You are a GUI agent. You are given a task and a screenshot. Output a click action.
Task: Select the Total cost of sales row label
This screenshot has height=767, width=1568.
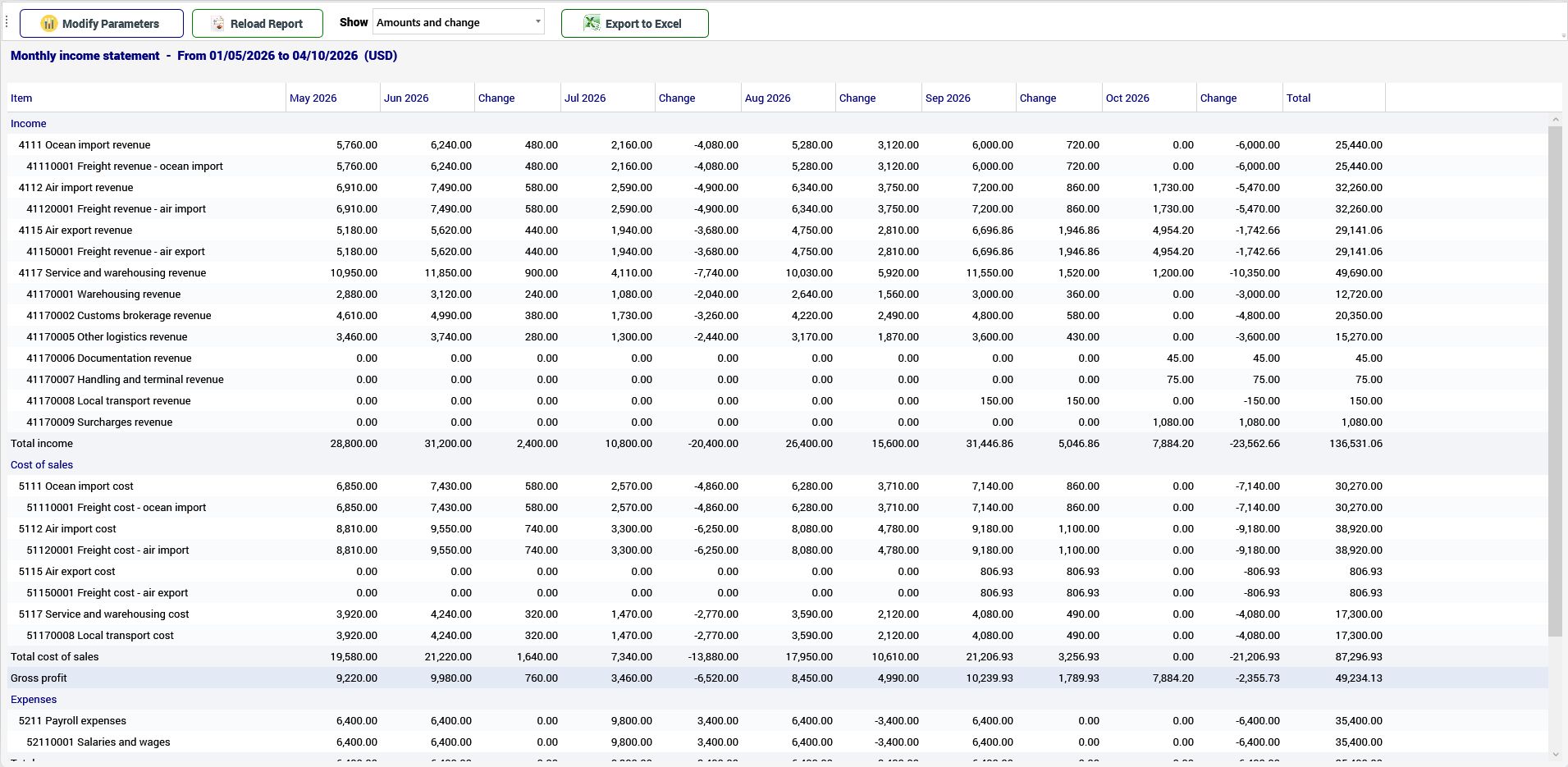pyautogui.click(x=55, y=657)
